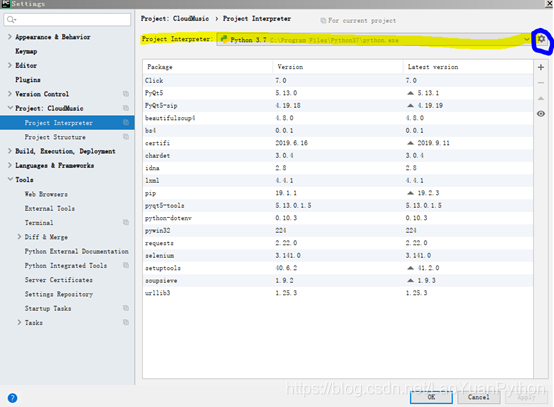Open the help question mark icon
This screenshot has height=407, width=554.
[x=12, y=398]
